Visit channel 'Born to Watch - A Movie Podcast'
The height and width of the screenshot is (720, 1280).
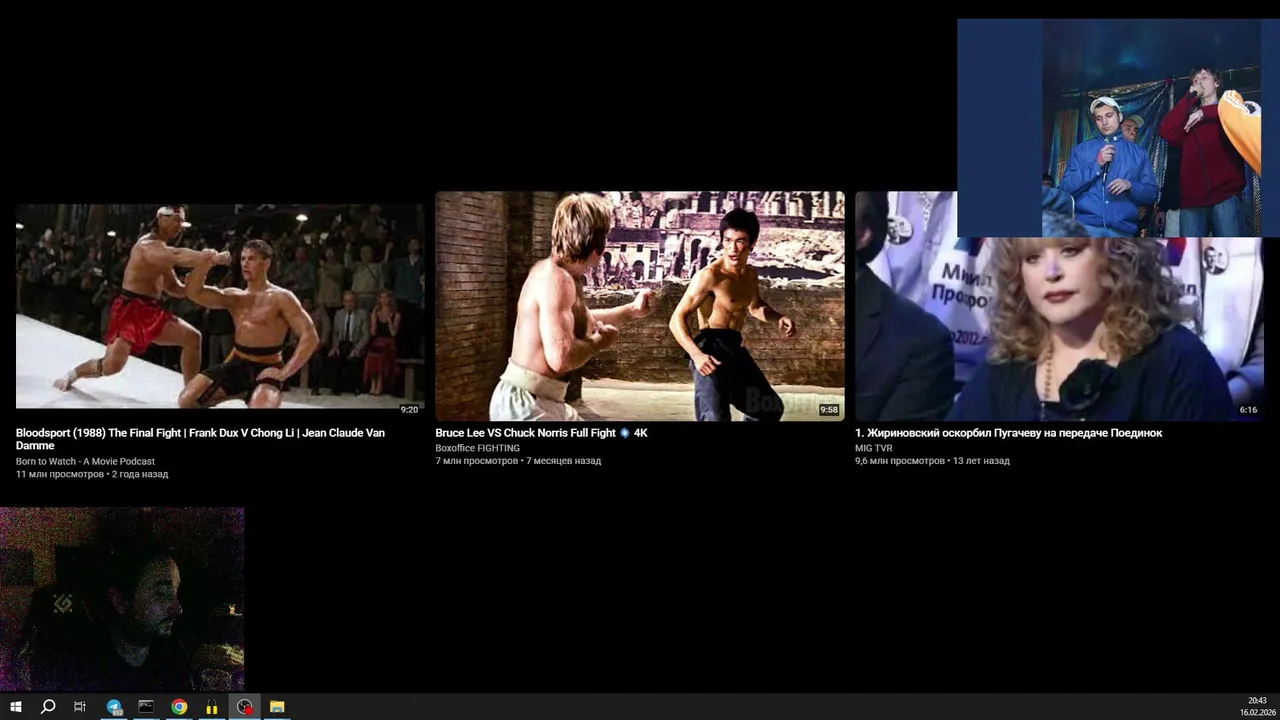tap(85, 462)
